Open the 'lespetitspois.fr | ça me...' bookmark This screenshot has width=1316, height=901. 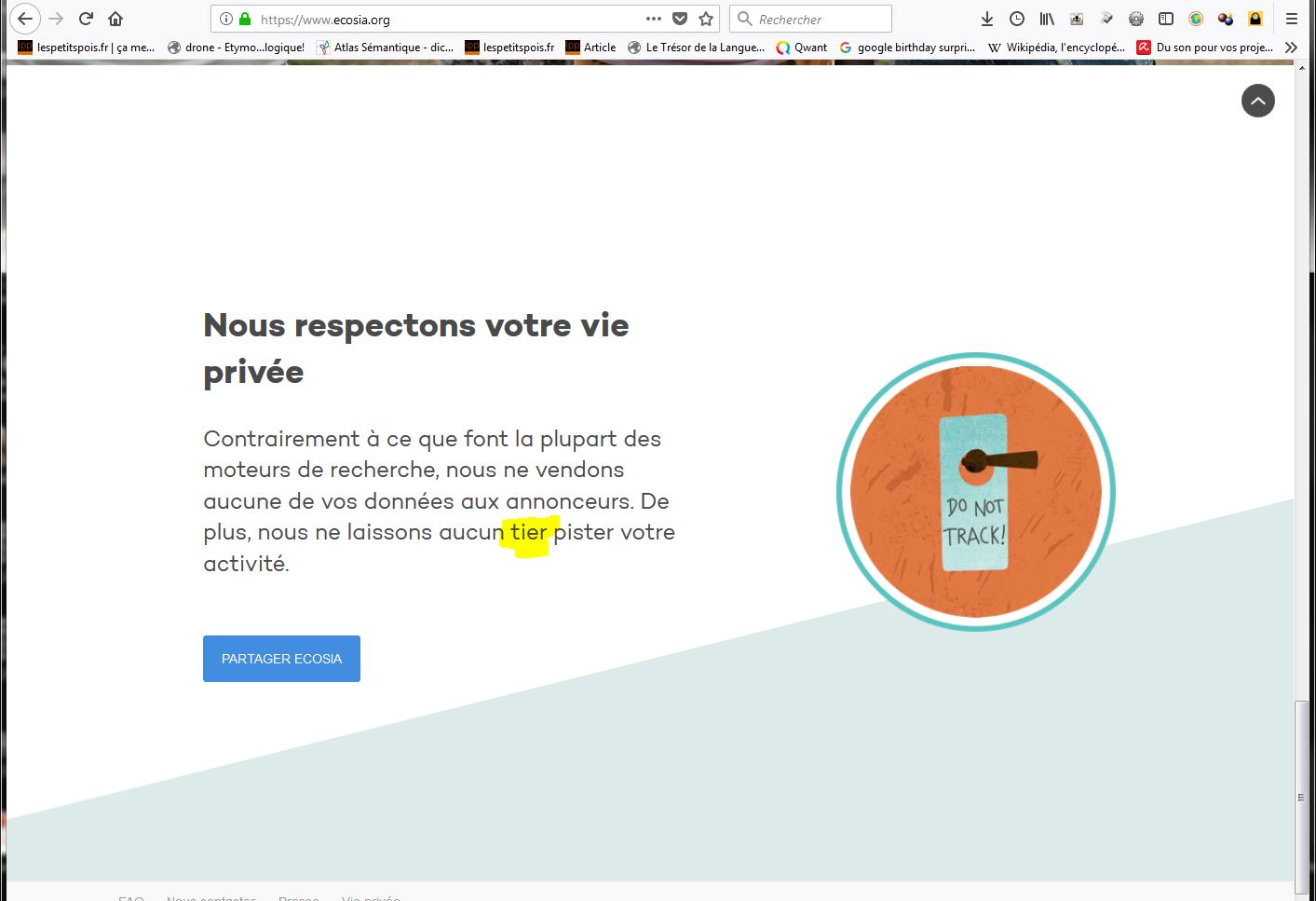click(87, 48)
